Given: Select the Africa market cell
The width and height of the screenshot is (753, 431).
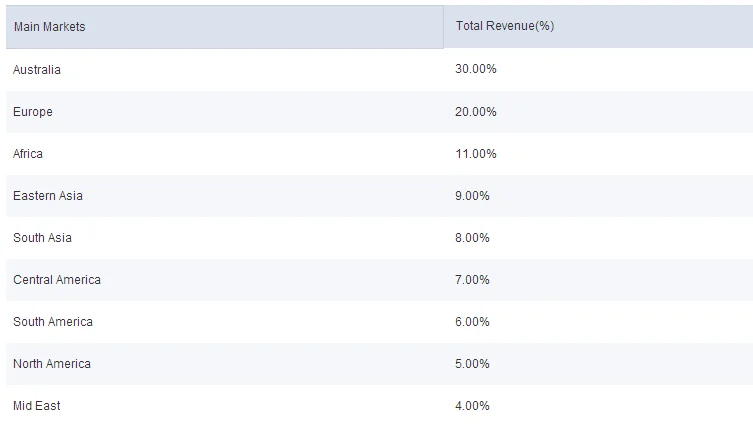Looking at the screenshot, I should coord(28,154).
